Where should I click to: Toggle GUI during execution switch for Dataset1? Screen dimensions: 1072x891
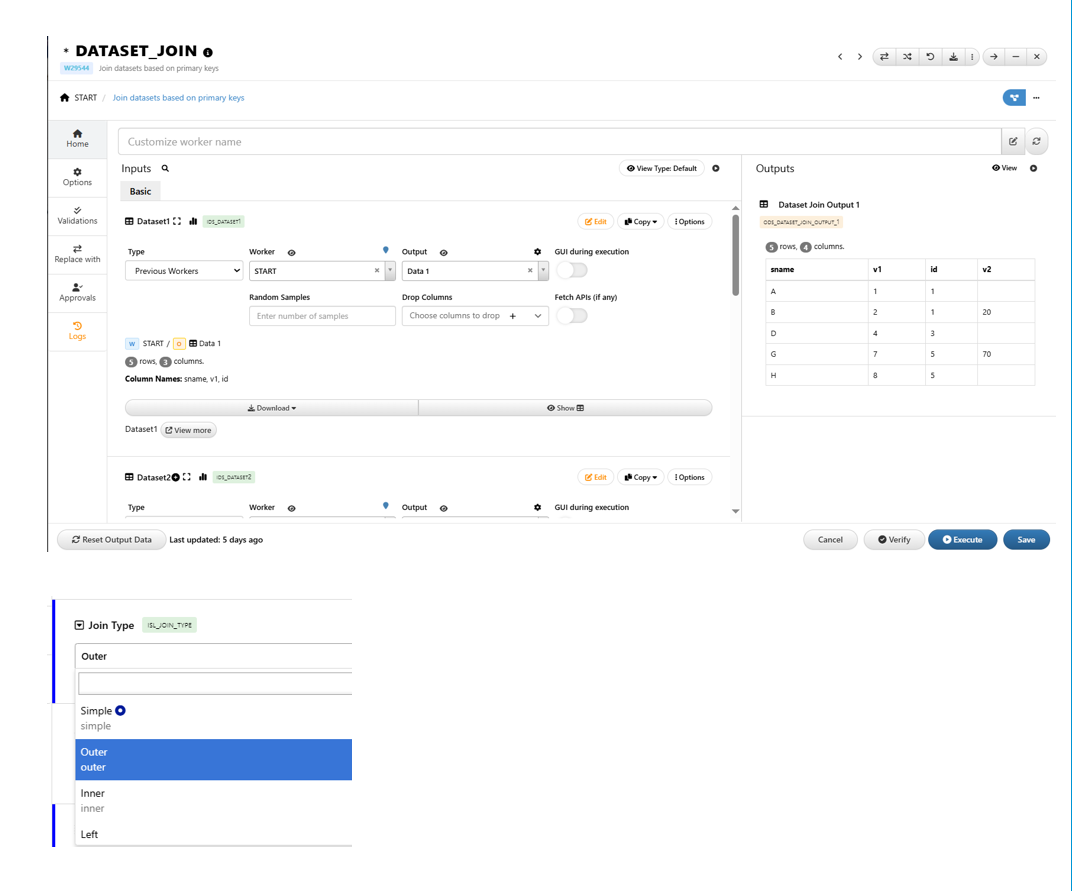[572, 271]
